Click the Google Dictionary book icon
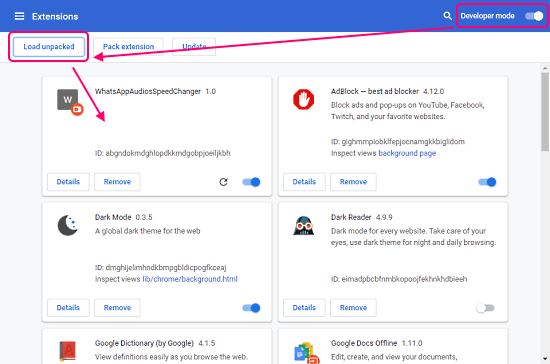550x364 pixels. tap(67, 351)
